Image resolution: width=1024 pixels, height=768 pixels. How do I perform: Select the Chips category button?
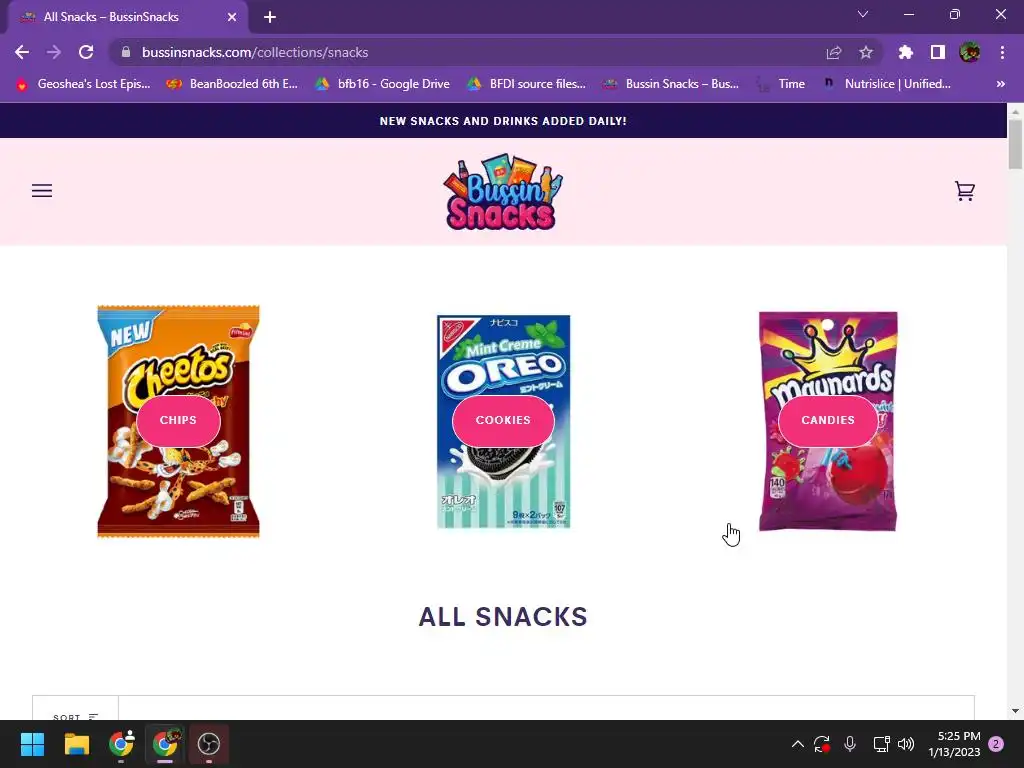pos(178,420)
